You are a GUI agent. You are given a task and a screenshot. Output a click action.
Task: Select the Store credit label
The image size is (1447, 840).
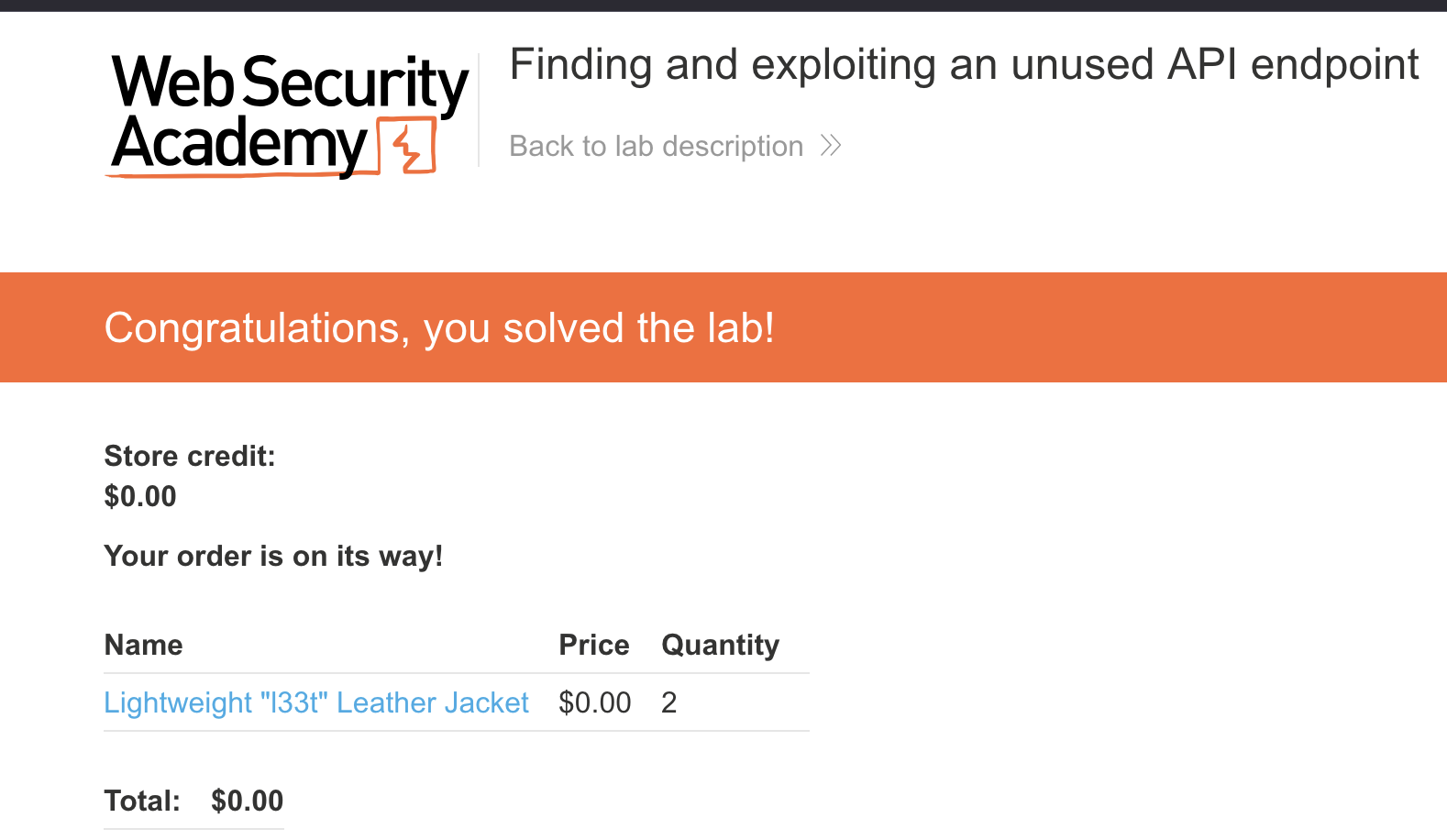[x=190, y=456]
